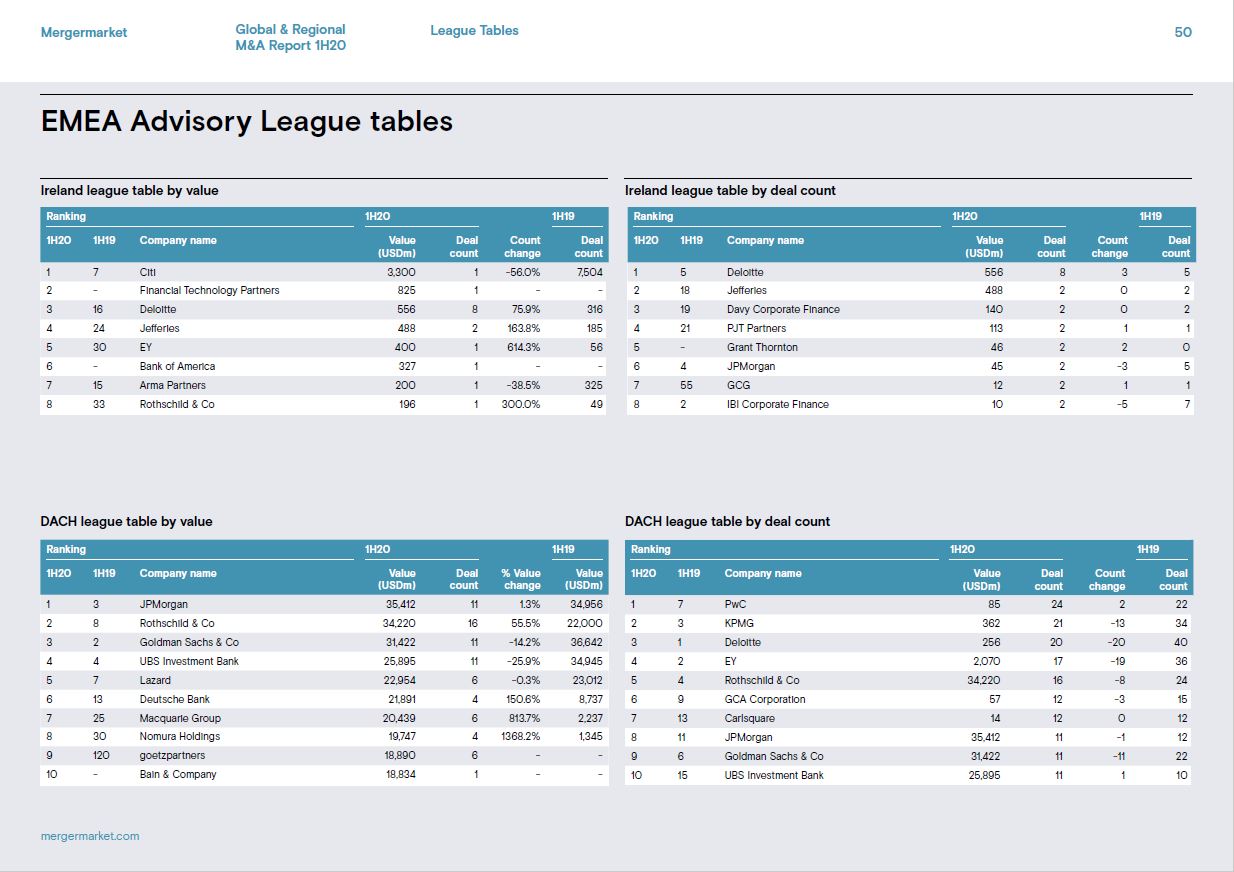Click 'DACH league table by value' heading

pyautogui.click(x=126, y=521)
